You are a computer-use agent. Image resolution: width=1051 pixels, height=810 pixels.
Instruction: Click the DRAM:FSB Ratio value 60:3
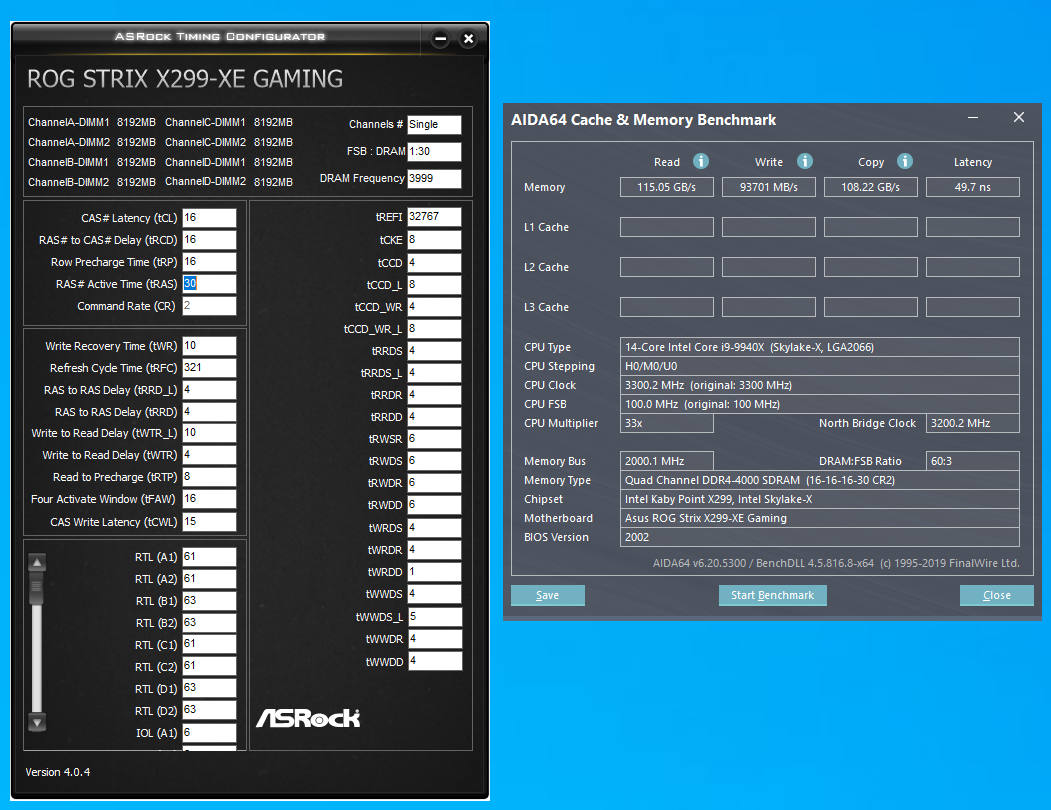pyautogui.click(x=973, y=461)
